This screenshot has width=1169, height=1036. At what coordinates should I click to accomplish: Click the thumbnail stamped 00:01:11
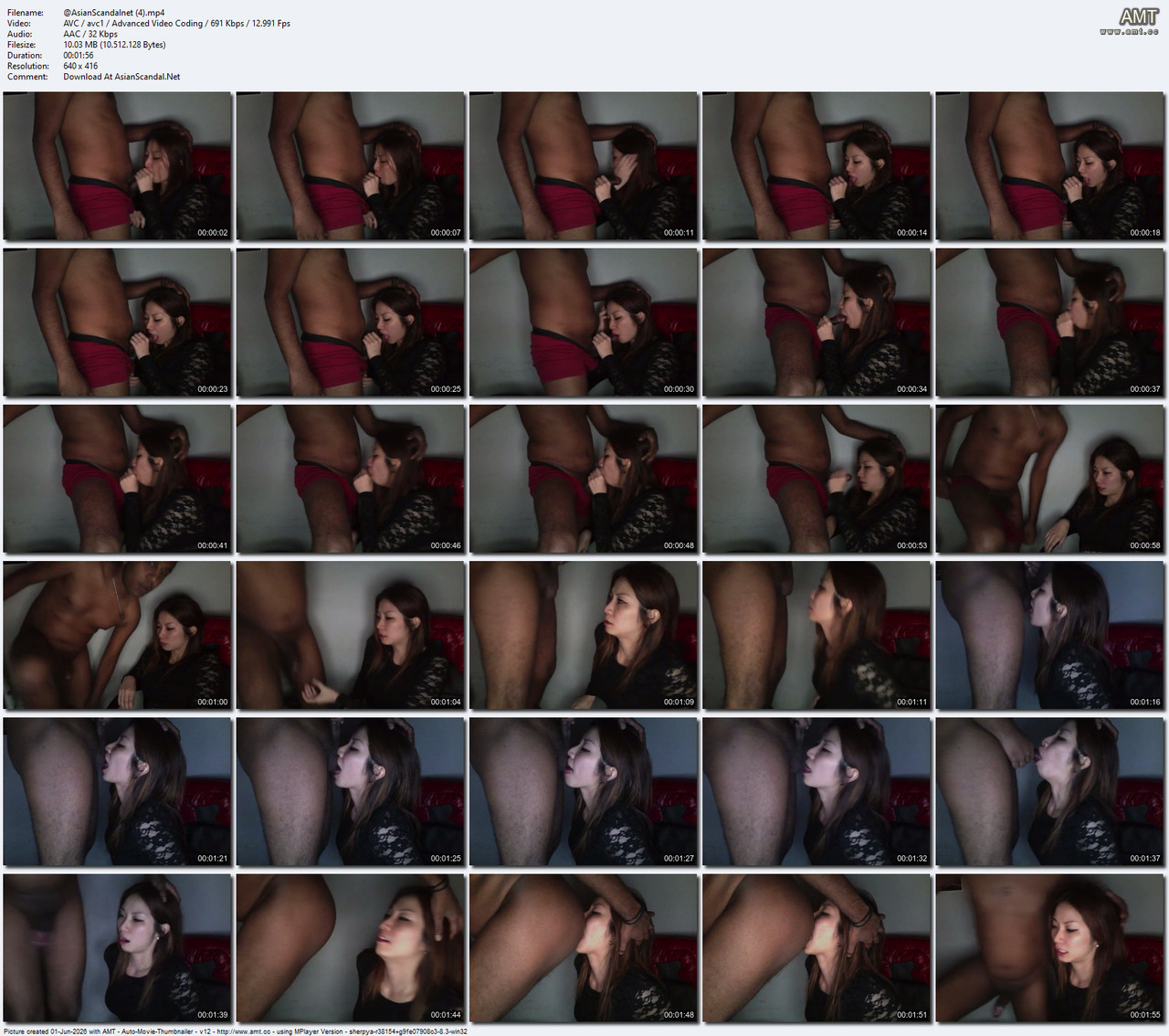[817, 635]
